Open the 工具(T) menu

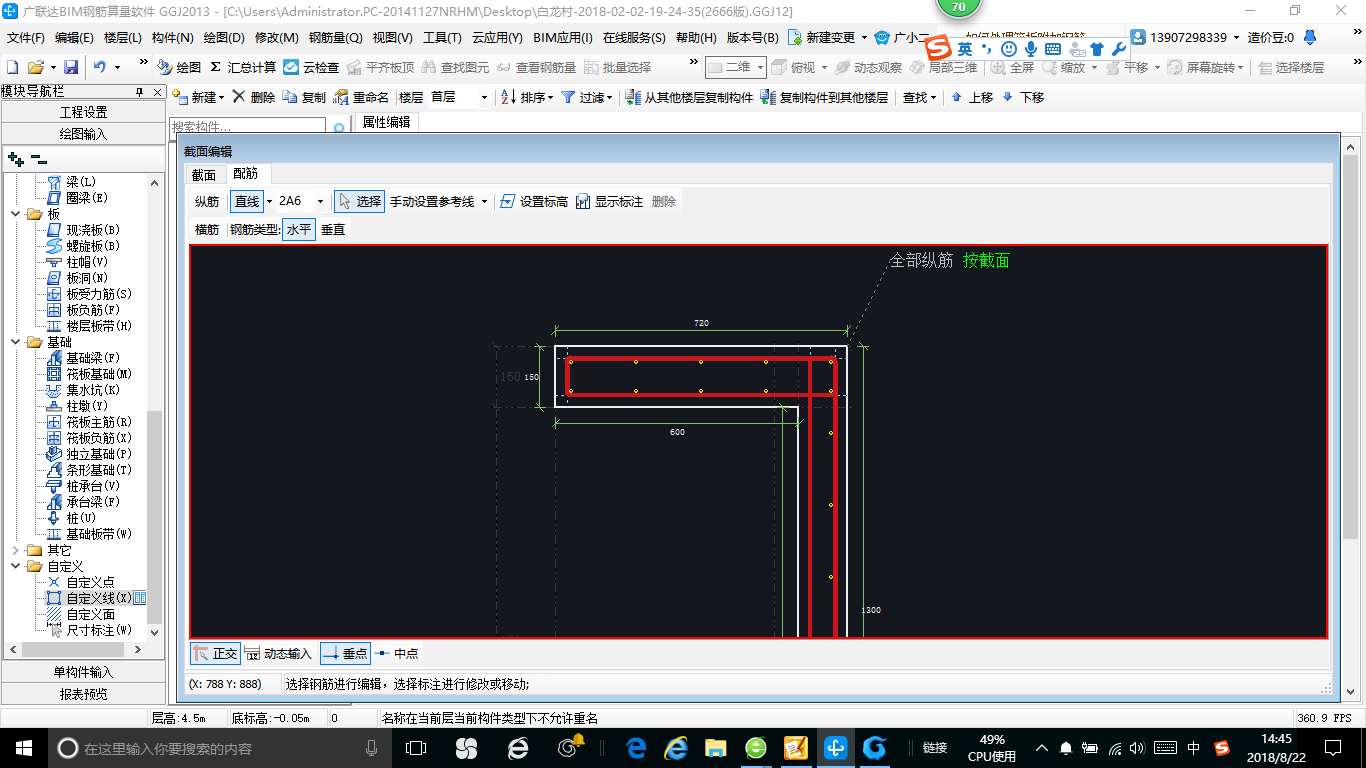tap(442, 37)
